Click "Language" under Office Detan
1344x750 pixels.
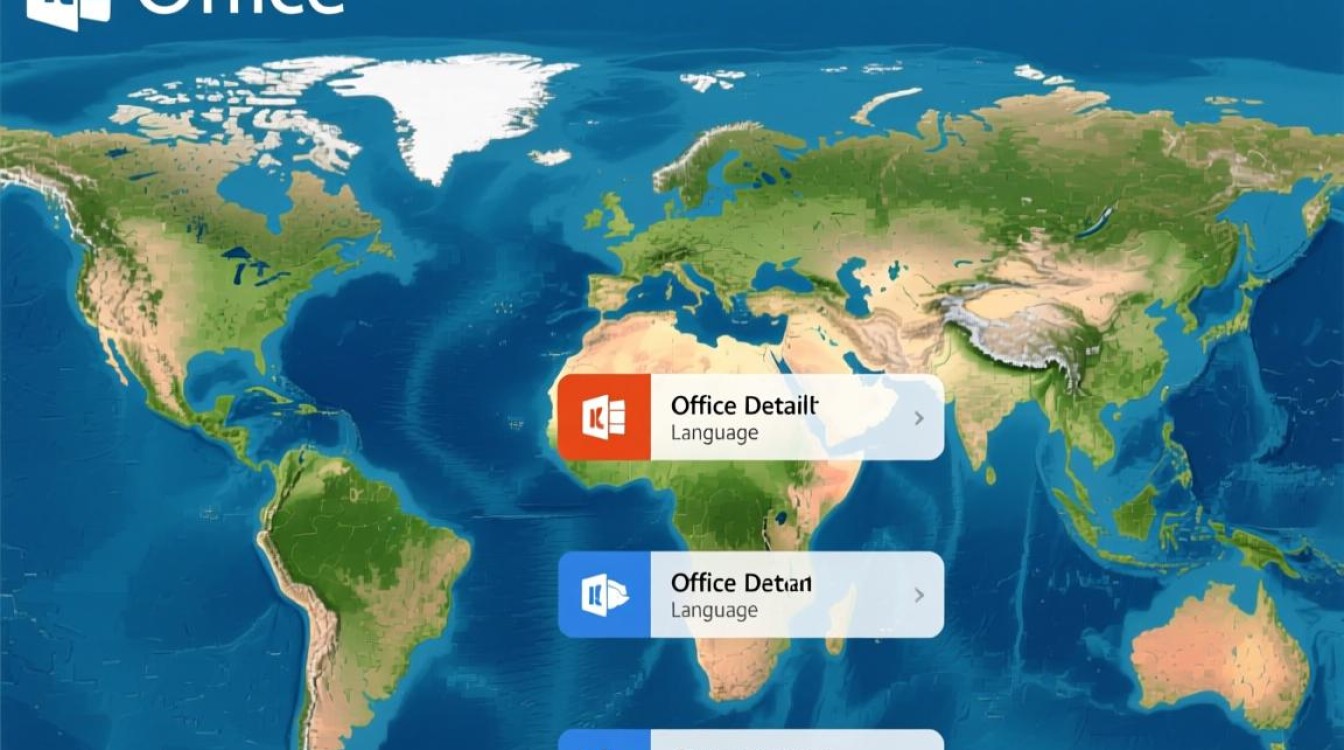714,610
